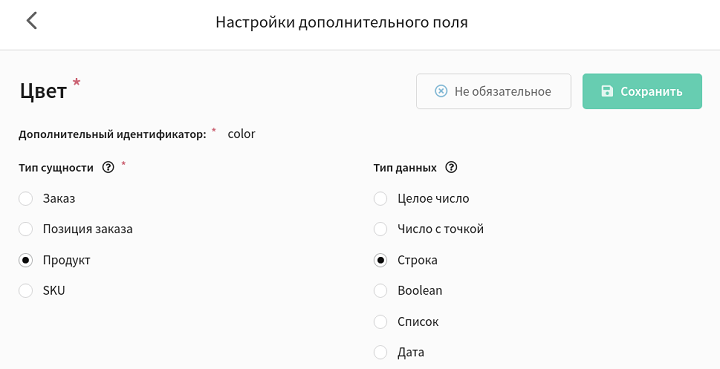Choose the Продукт radio option

coord(26,260)
